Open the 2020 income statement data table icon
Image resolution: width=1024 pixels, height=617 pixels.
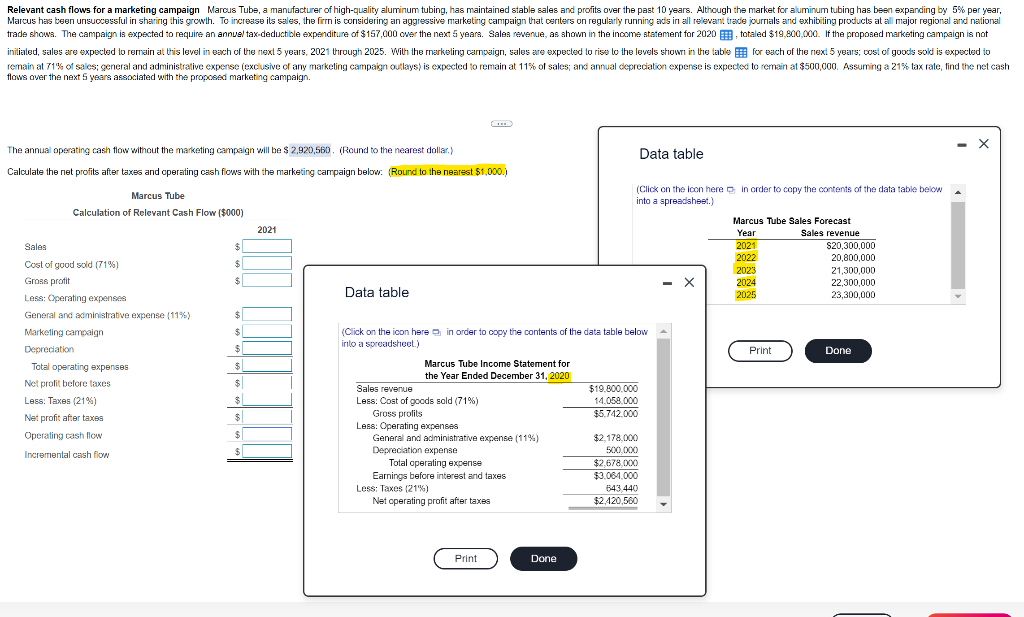point(726,35)
